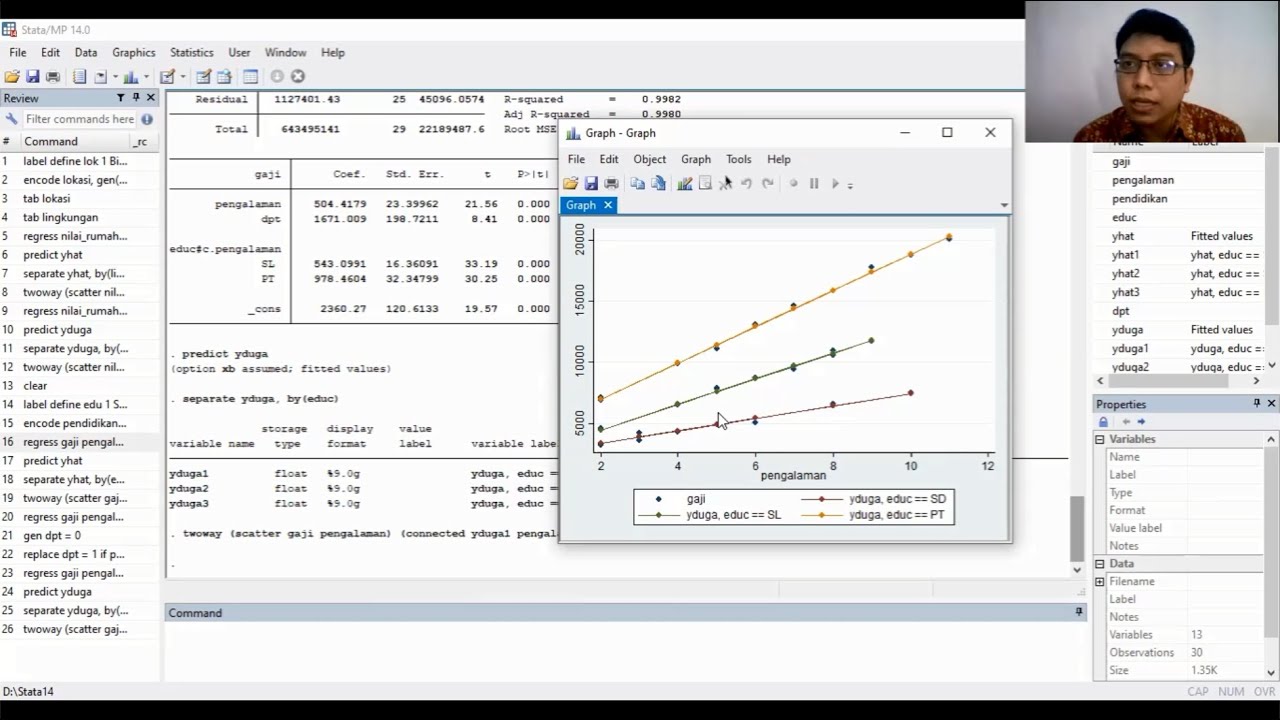The height and width of the screenshot is (720, 1280).
Task: Open the Do-file Editor icon
Action: (x=167, y=77)
